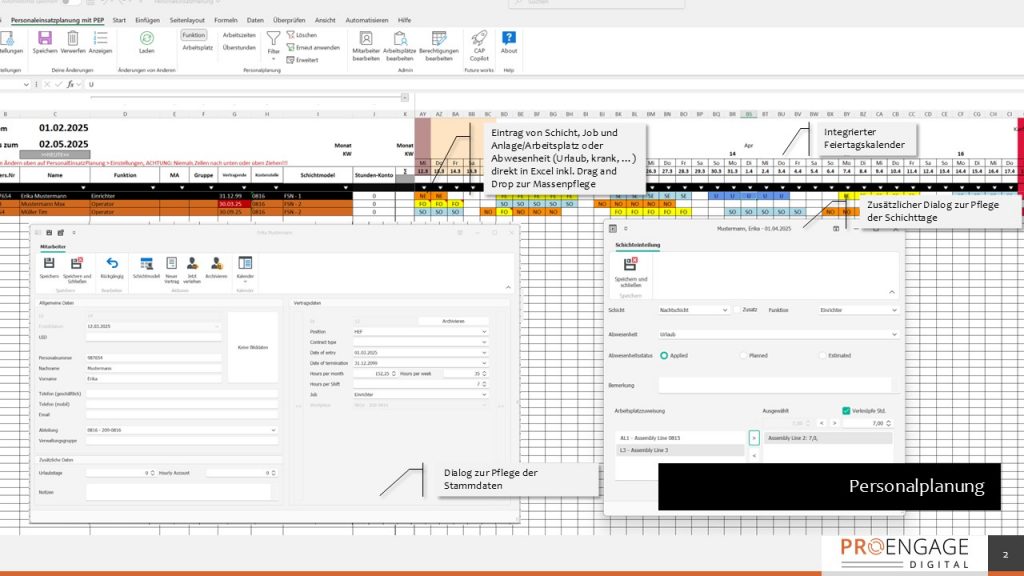
Task: Open the Formeln ribbon tab
Action: coord(226,19)
